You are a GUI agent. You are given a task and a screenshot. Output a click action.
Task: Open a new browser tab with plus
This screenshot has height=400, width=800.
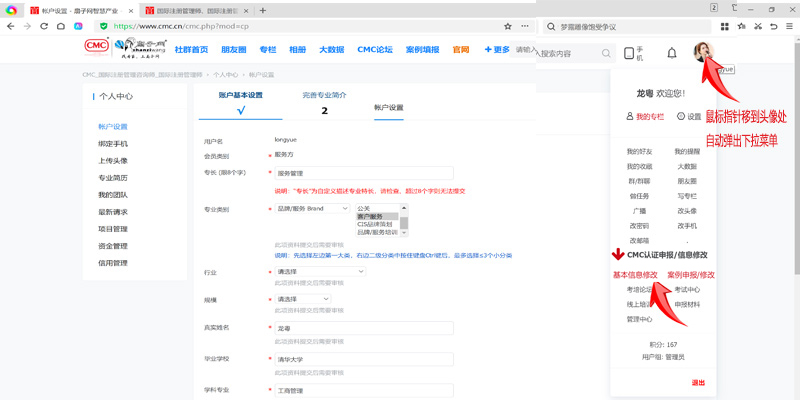point(263,10)
